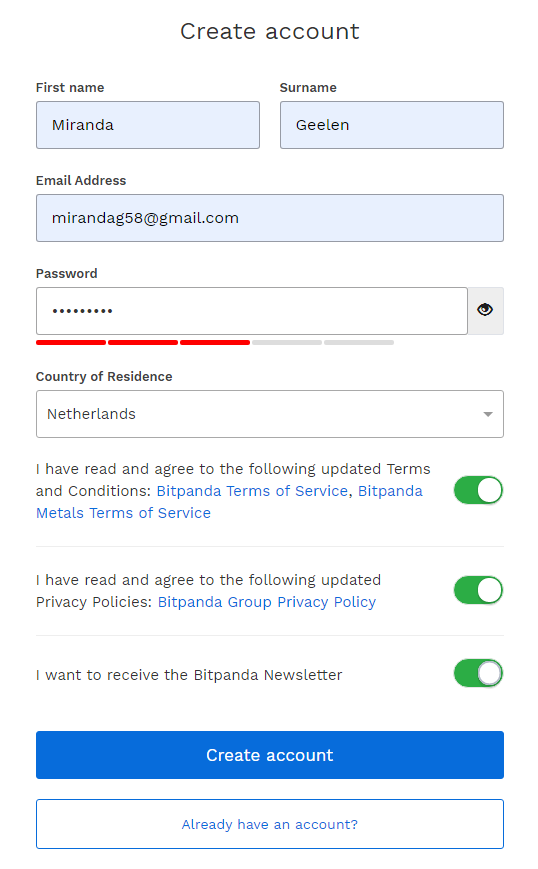Focus the First name field with Miranda

point(148,125)
